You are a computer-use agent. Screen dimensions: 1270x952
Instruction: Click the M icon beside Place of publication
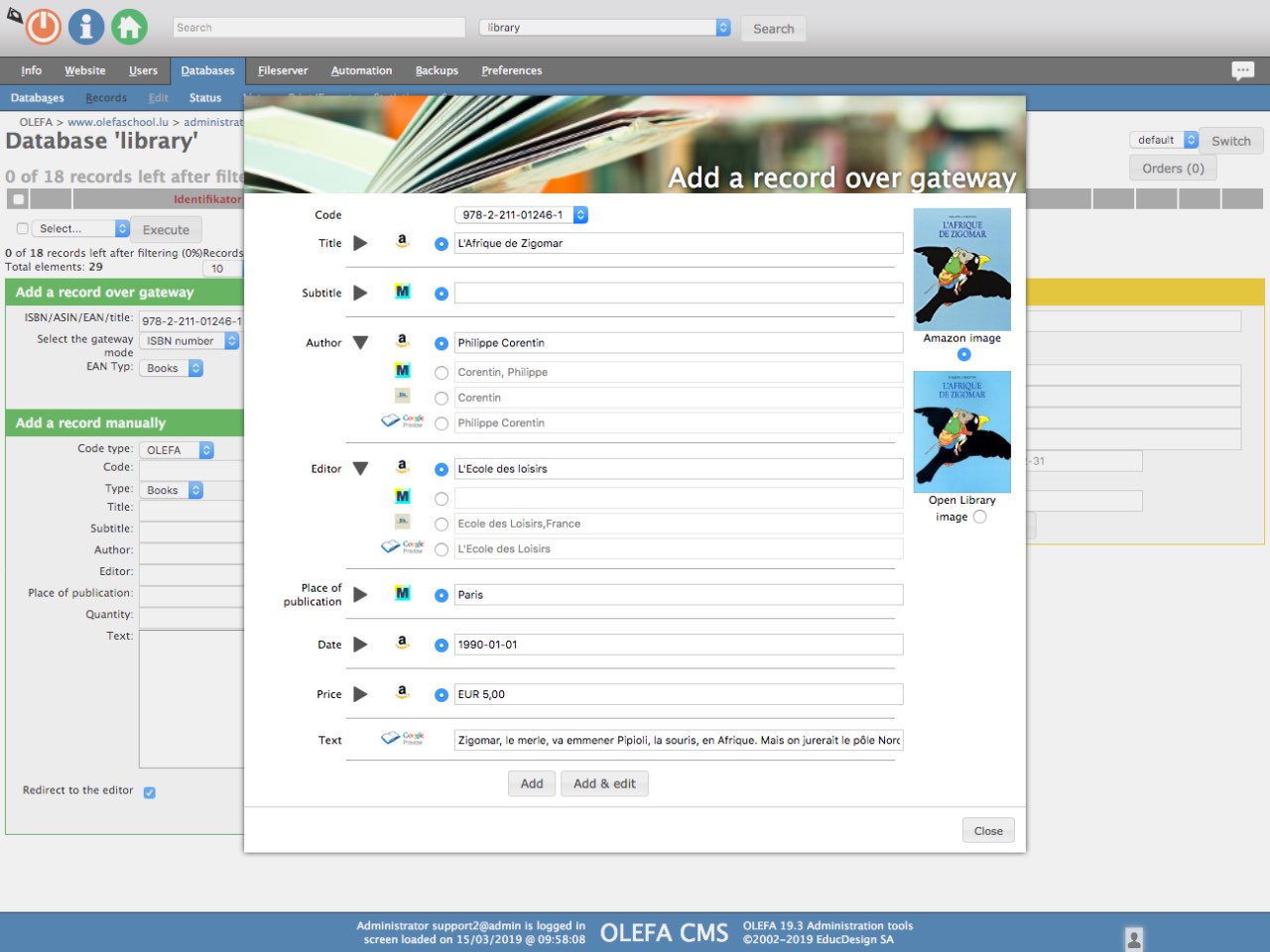point(402,593)
